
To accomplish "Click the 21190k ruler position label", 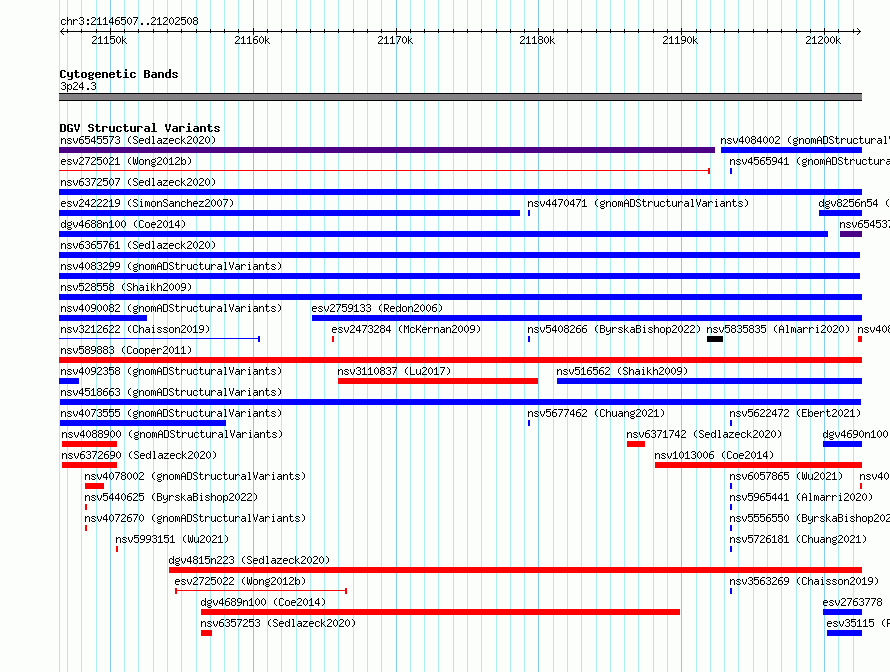I will [x=680, y=40].
